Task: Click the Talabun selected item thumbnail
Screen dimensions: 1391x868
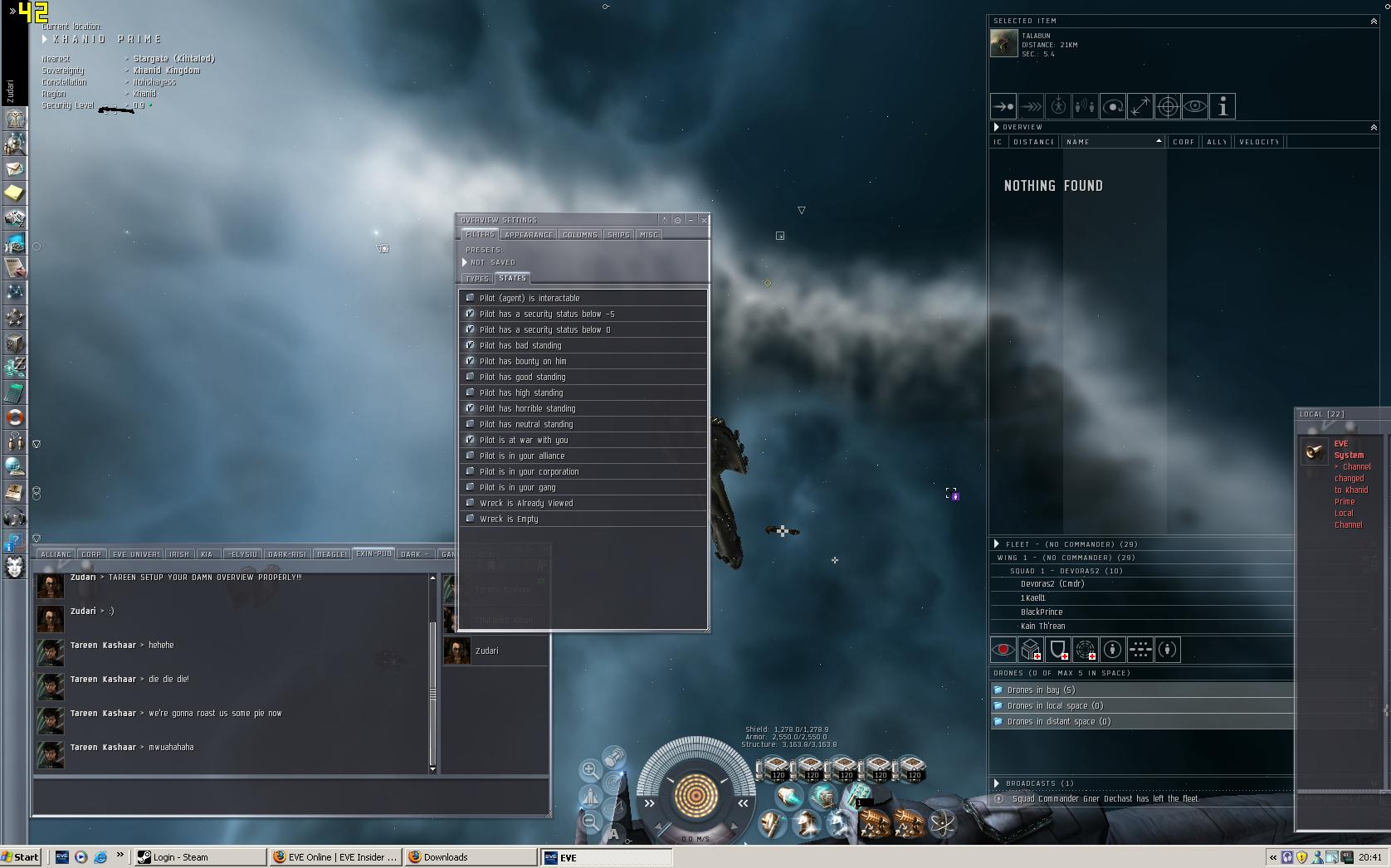Action: point(1004,43)
